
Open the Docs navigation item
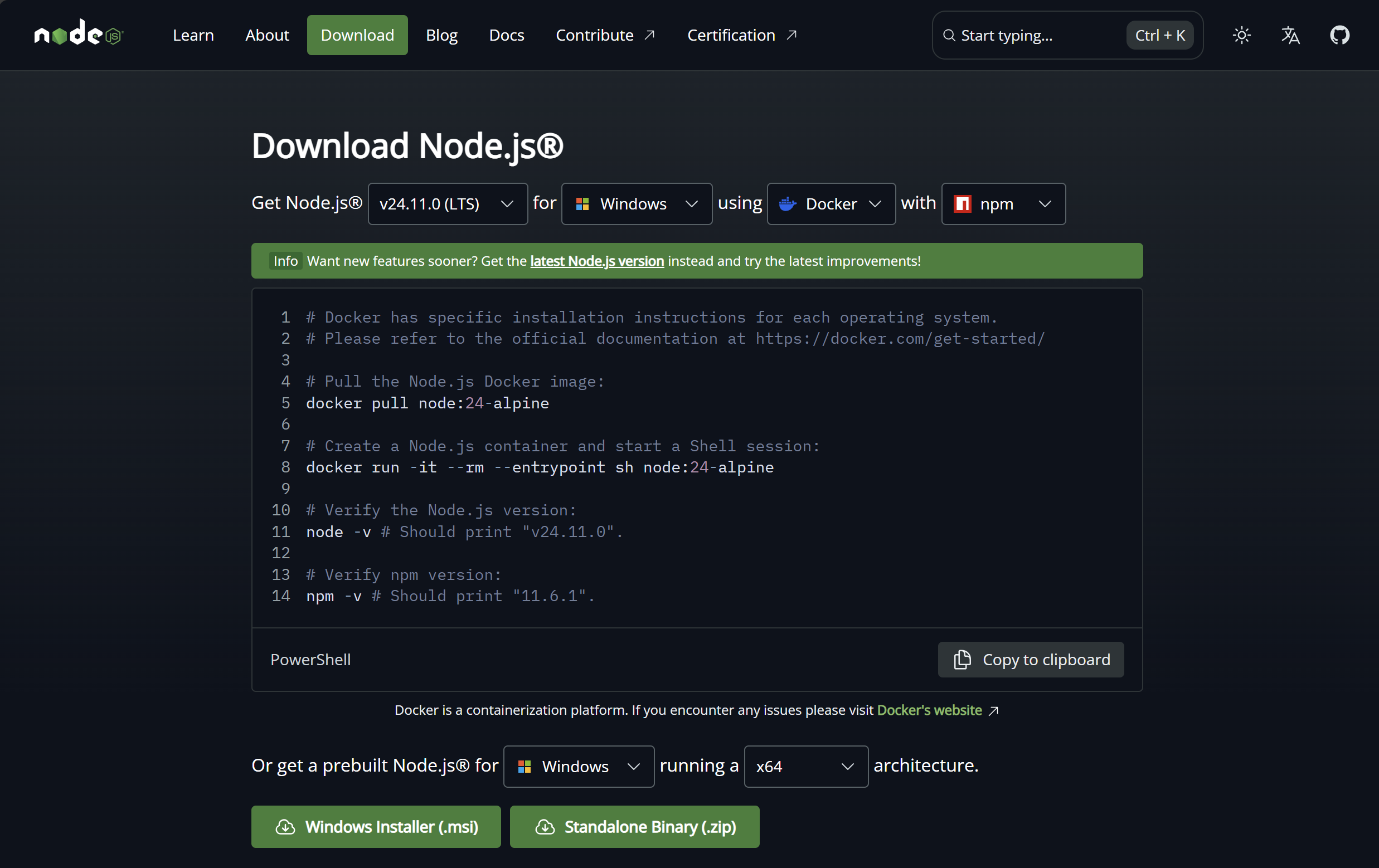tap(506, 35)
